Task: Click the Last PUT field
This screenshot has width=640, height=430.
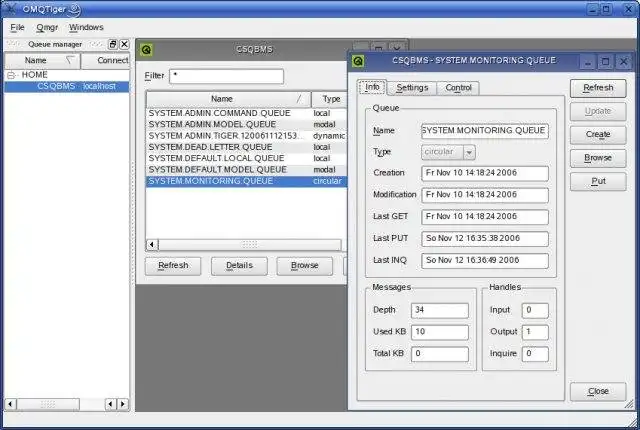Action: click(484, 239)
